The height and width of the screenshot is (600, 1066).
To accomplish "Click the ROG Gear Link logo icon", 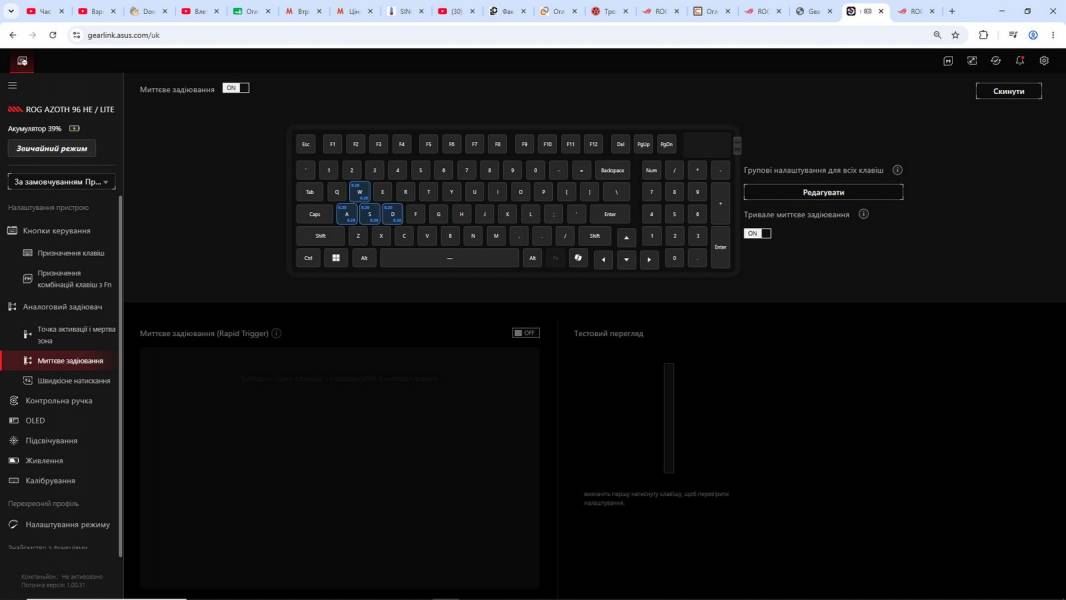I will click(22, 61).
